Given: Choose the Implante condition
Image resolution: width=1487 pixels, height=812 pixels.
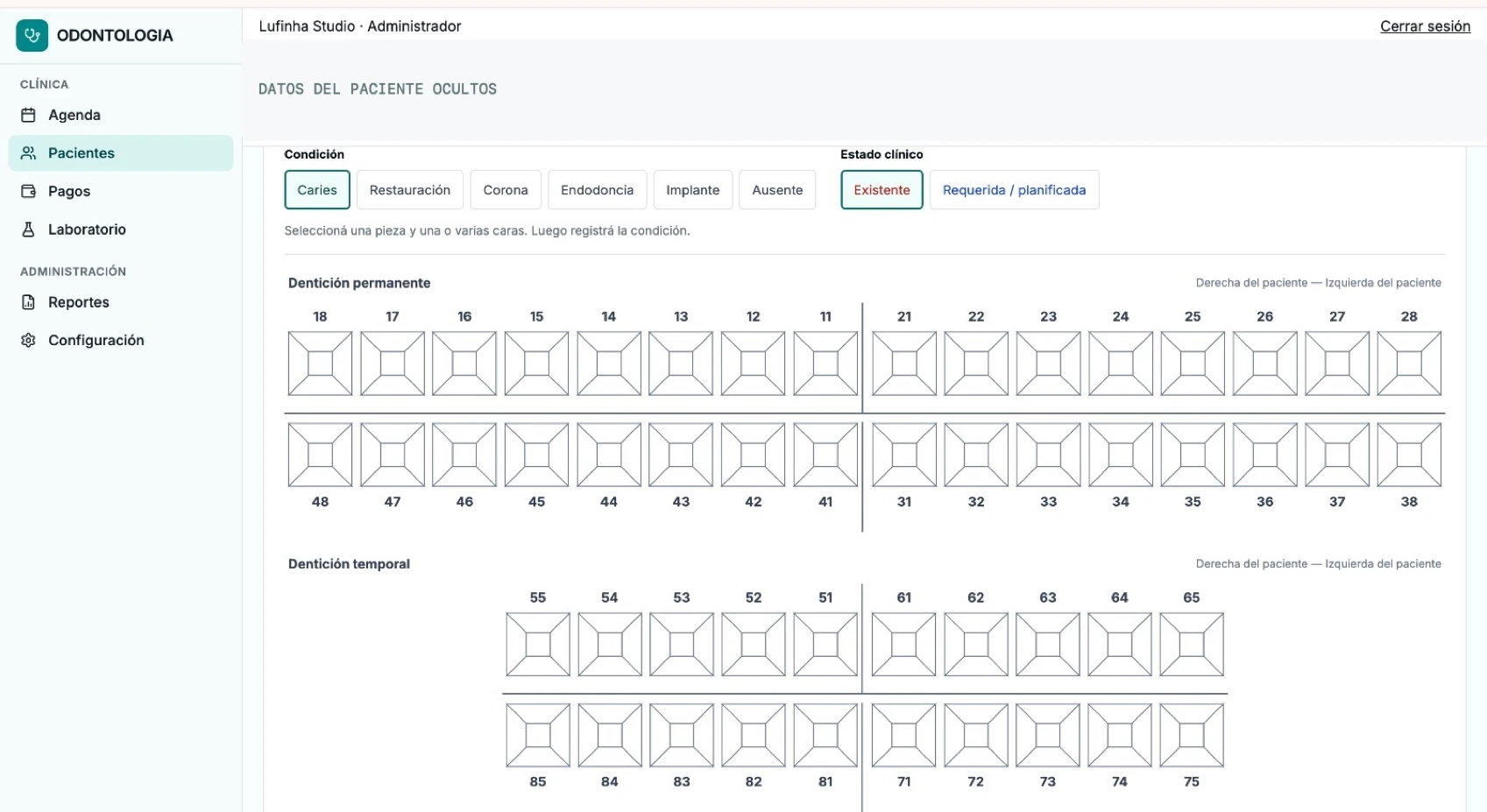Looking at the screenshot, I should point(692,190).
